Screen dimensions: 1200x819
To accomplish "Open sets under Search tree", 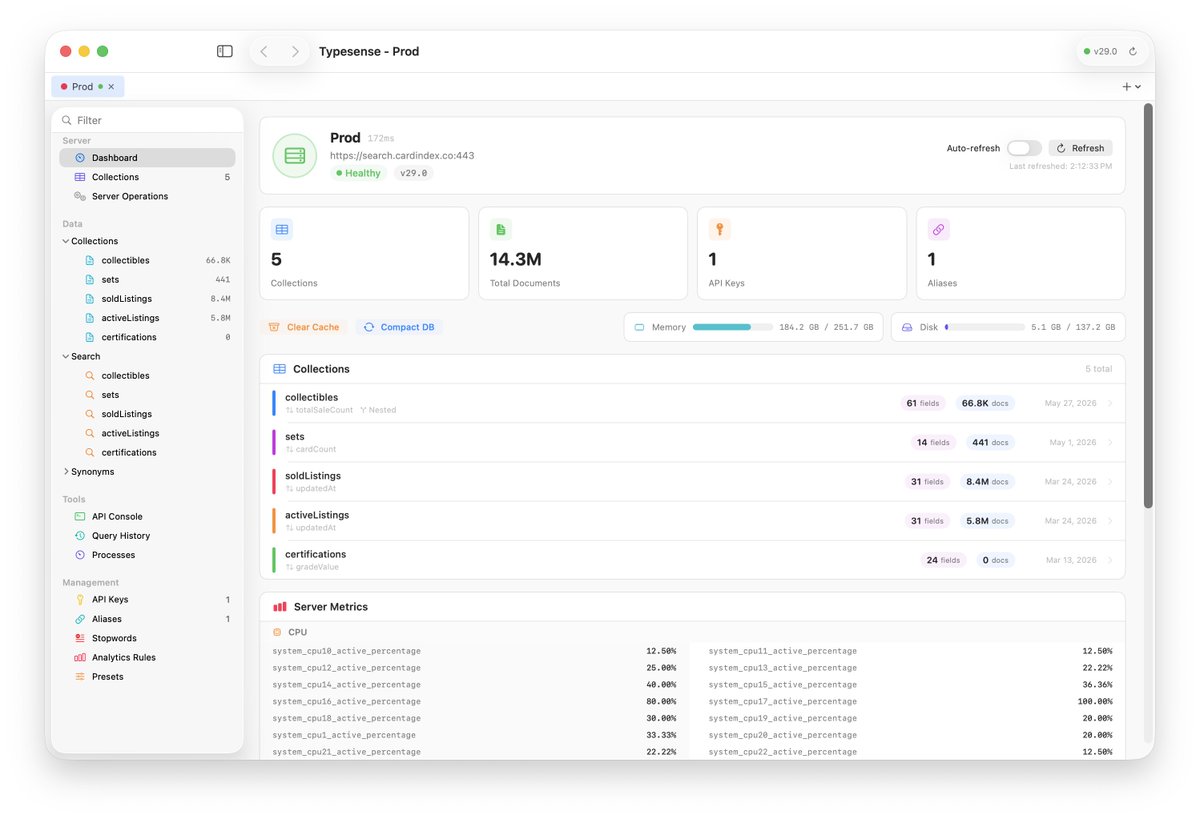I will coord(147,395).
